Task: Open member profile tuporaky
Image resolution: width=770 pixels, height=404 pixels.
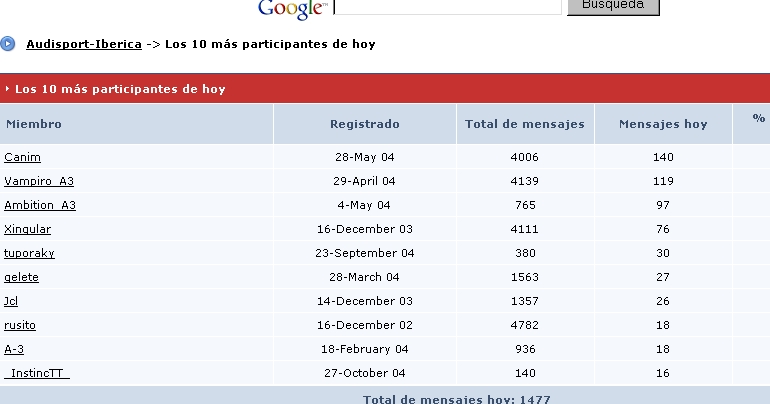Action: pos(29,253)
